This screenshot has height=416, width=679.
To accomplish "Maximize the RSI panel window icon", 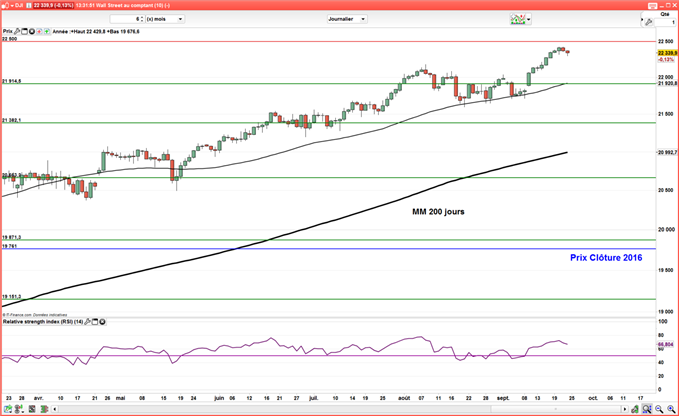I will click(x=95, y=322).
